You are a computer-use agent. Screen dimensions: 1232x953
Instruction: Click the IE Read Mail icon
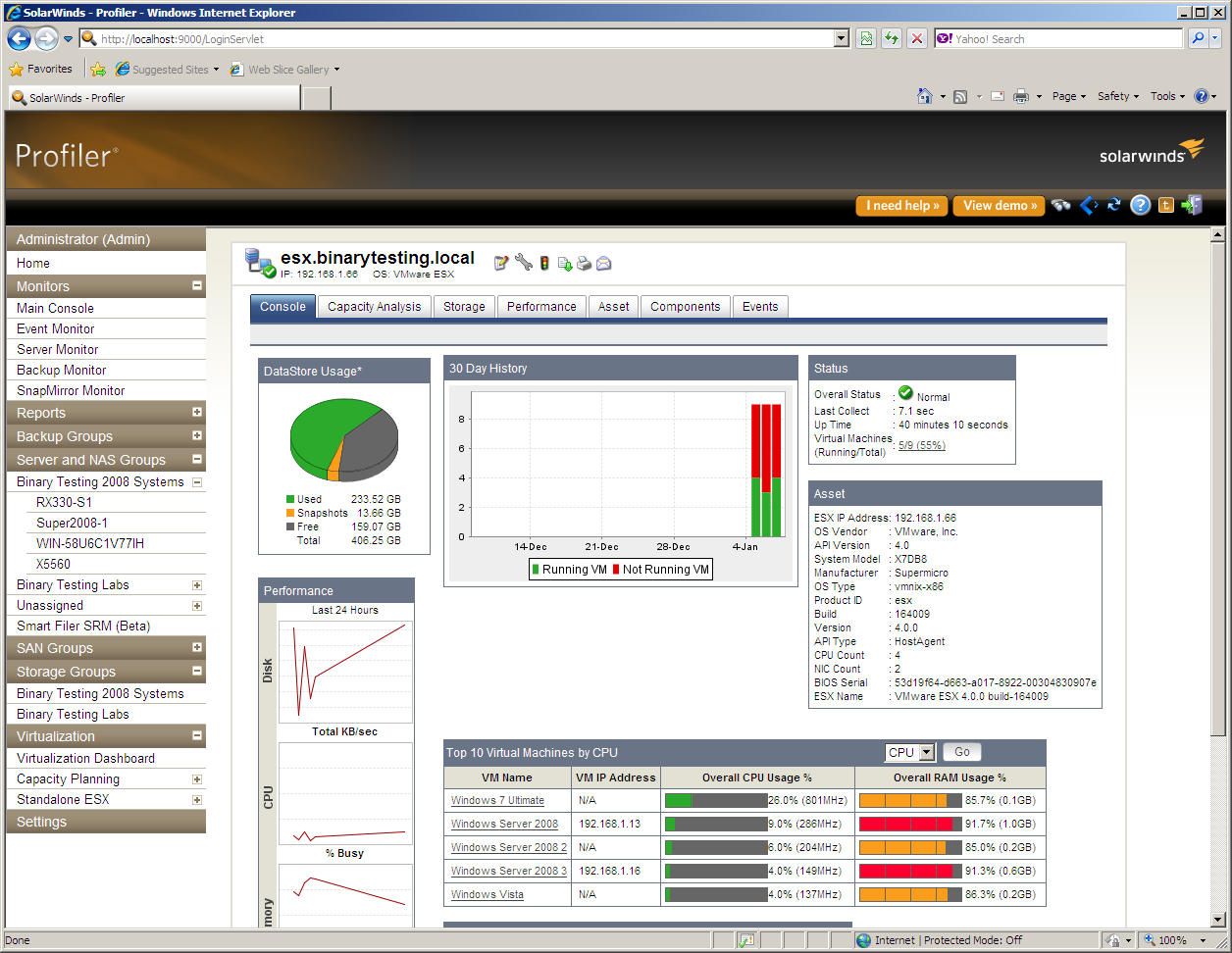tap(997, 96)
